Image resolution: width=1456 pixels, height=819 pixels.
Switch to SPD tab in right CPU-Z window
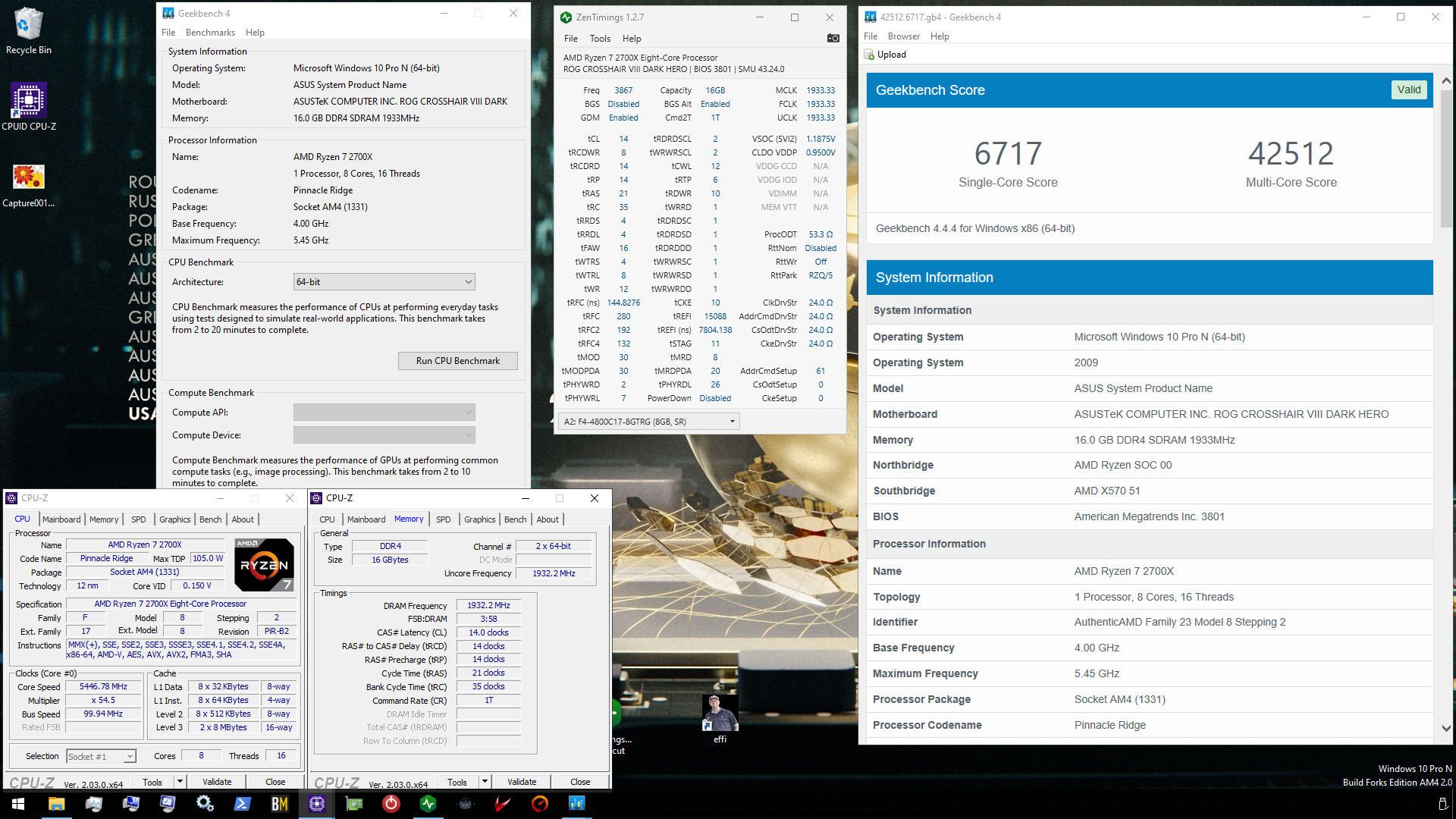(x=444, y=519)
